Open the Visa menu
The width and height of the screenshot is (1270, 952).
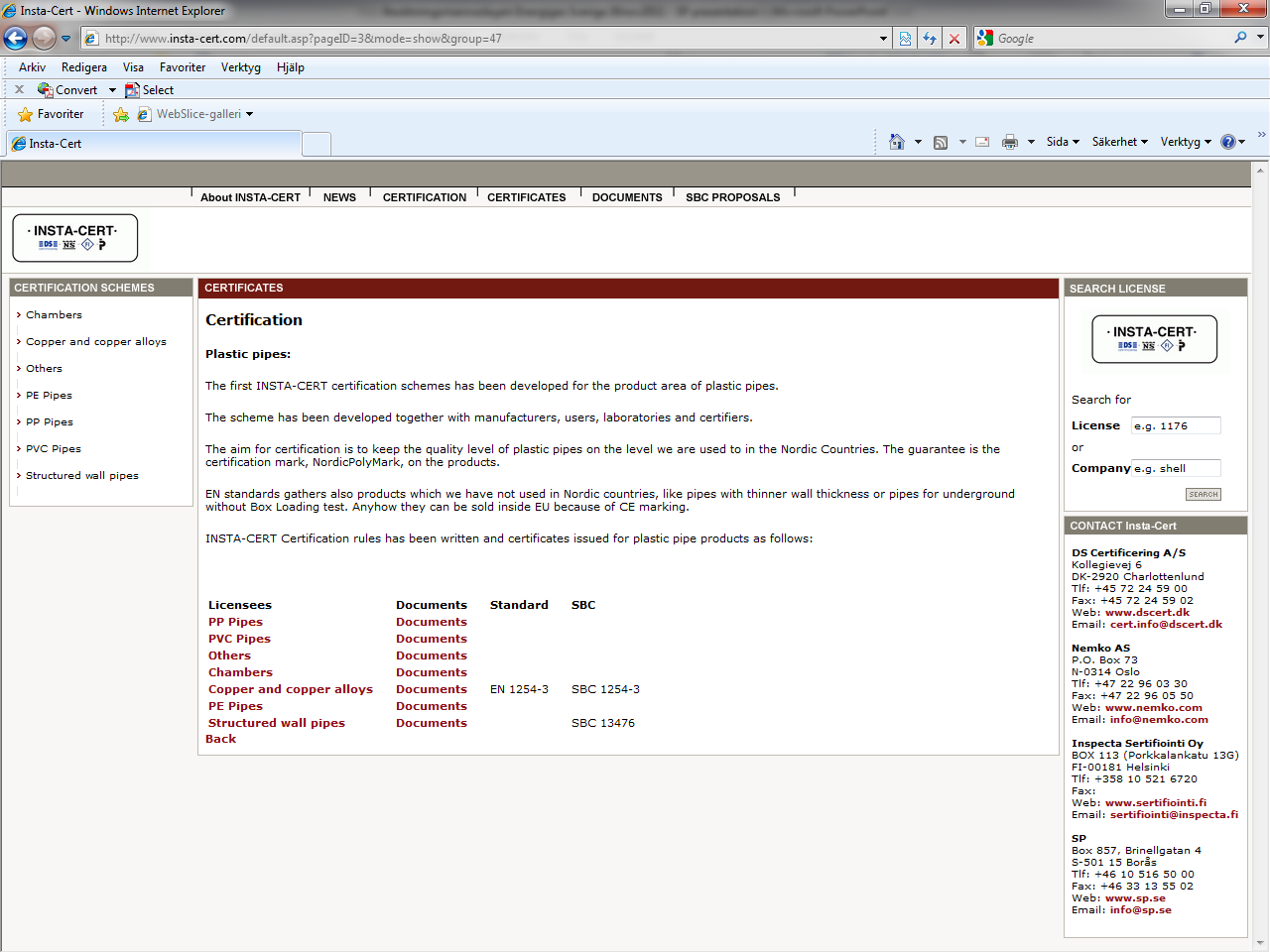tap(133, 67)
